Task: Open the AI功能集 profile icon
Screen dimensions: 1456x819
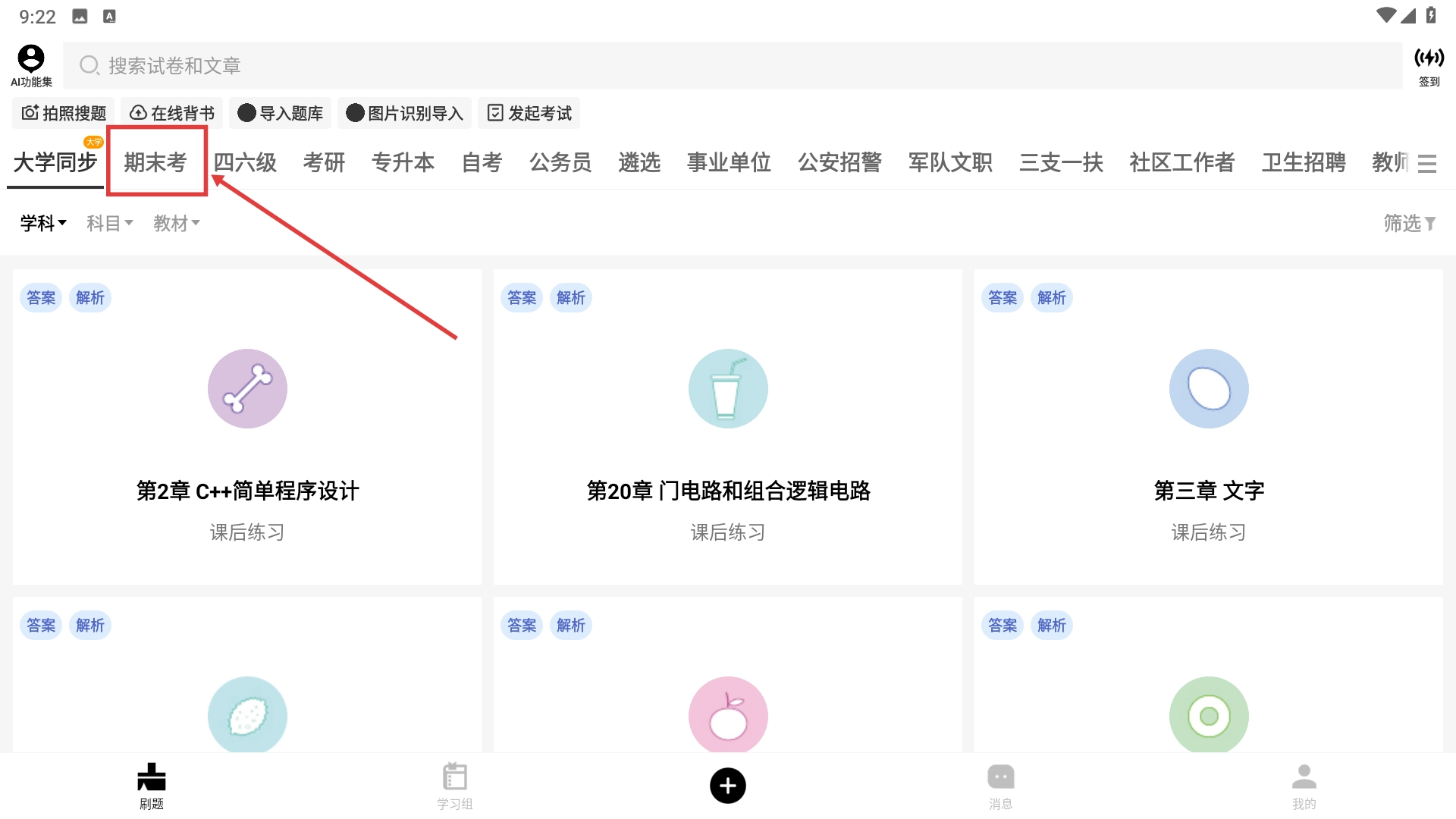Action: tap(31, 65)
